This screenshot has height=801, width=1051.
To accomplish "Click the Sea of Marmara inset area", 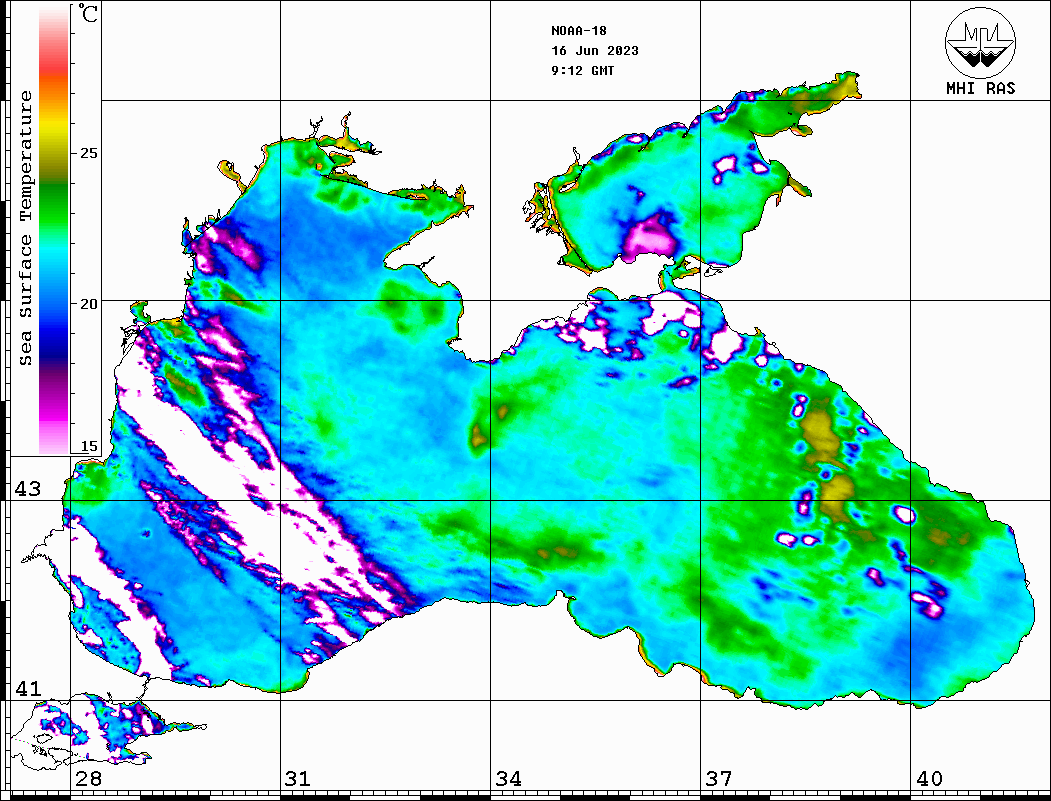I will click(107, 731).
